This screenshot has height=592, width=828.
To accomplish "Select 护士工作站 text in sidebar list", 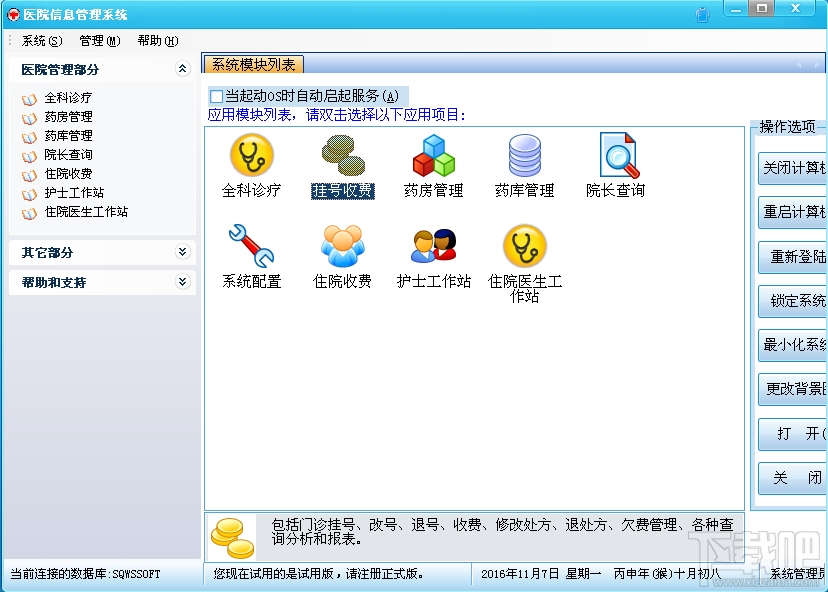I will click(x=74, y=193).
